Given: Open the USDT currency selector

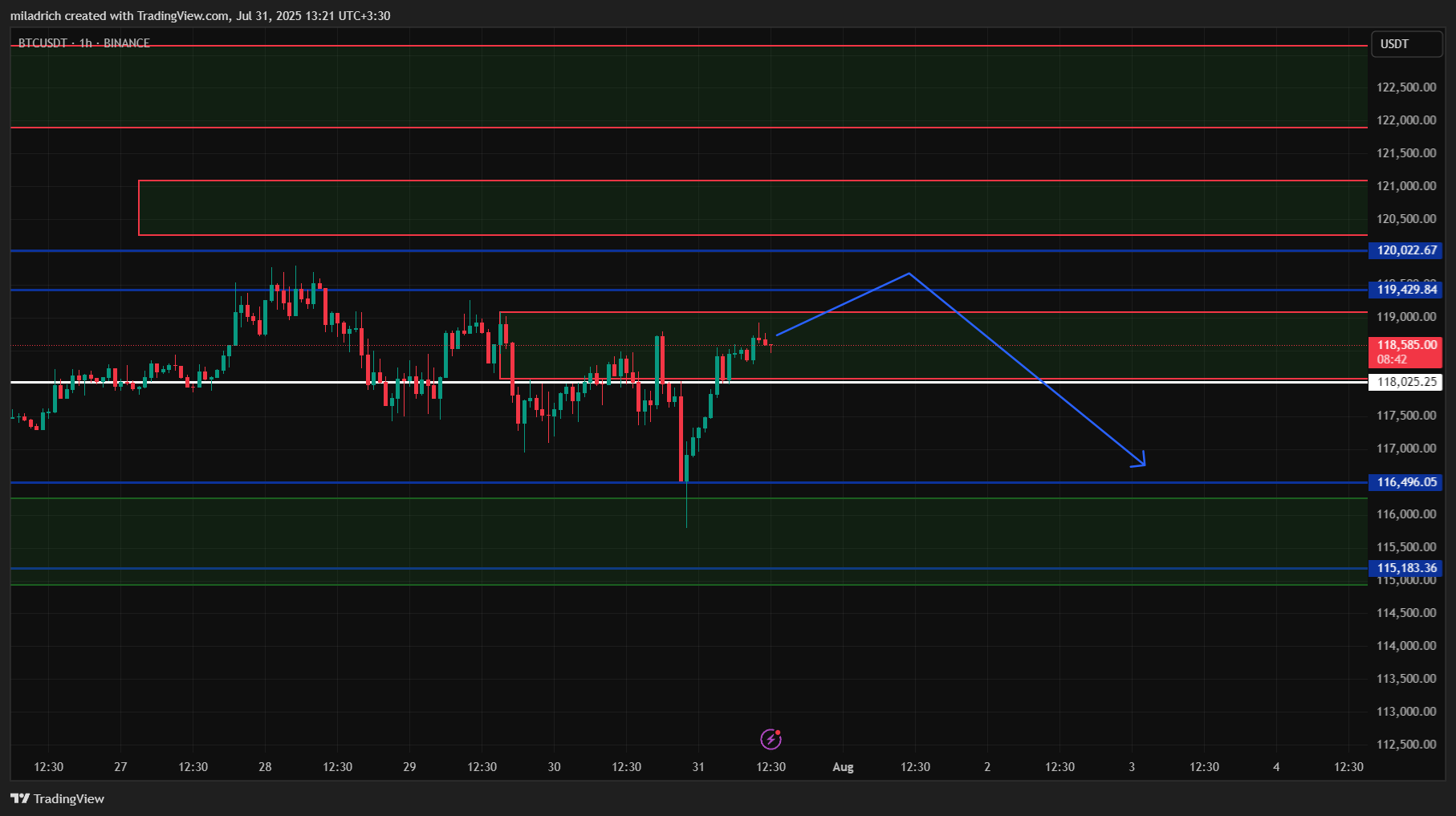Looking at the screenshot, I should coord(1406,44).
